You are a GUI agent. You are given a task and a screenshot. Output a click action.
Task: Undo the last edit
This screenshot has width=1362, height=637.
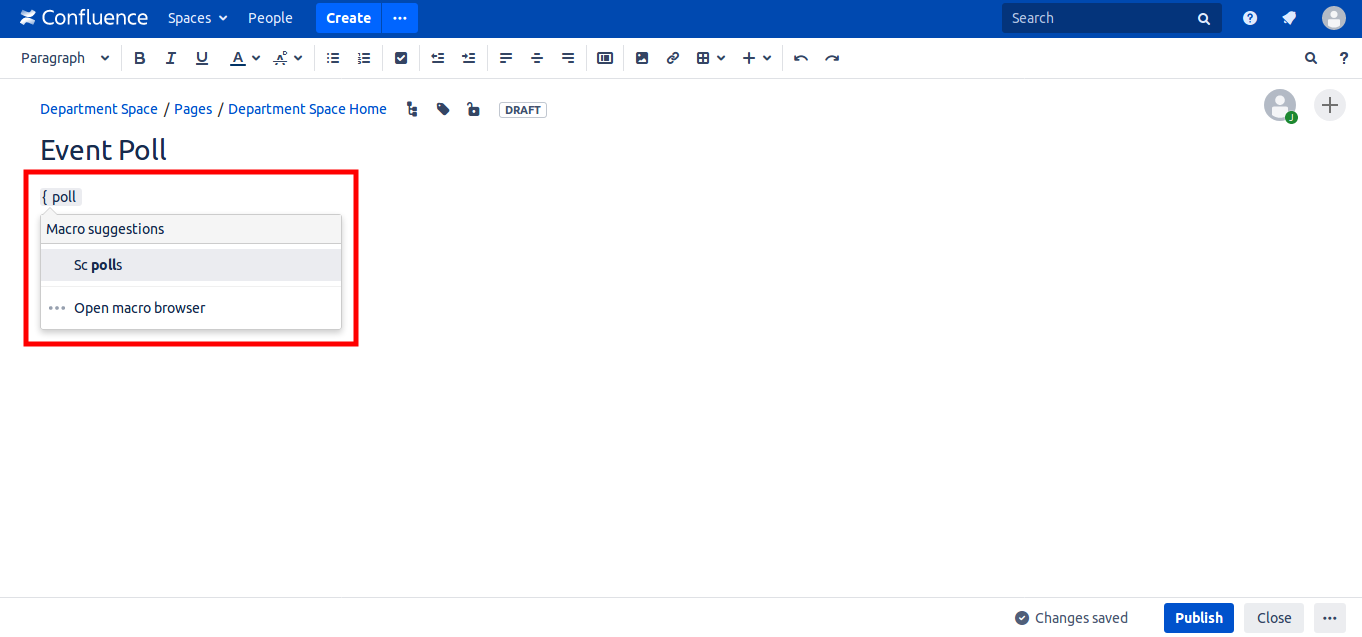[x=801, y=58]
